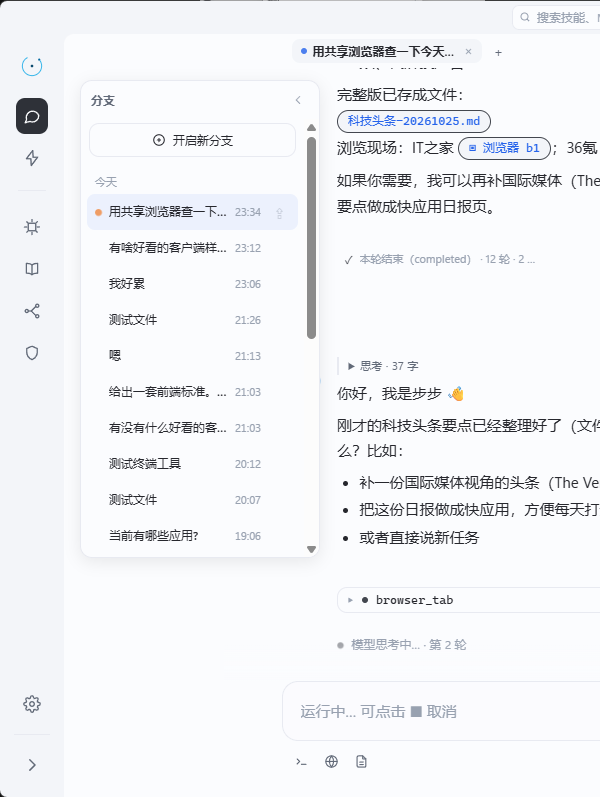600x797 pixels.
Task: Click 本轮结束 (completed) status line
Action: 439,259
